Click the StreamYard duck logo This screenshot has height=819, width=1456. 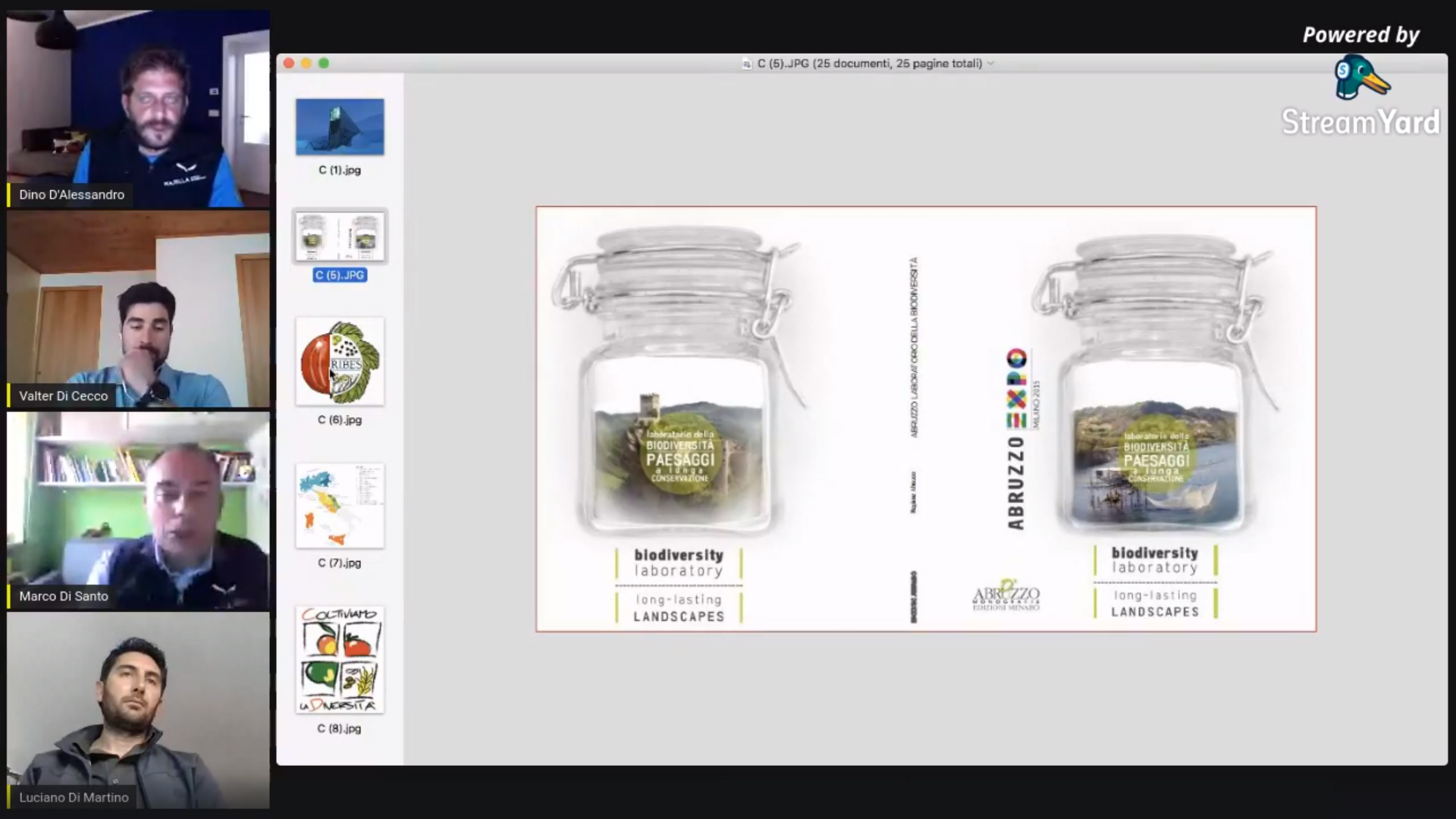tap(1361, 77)
